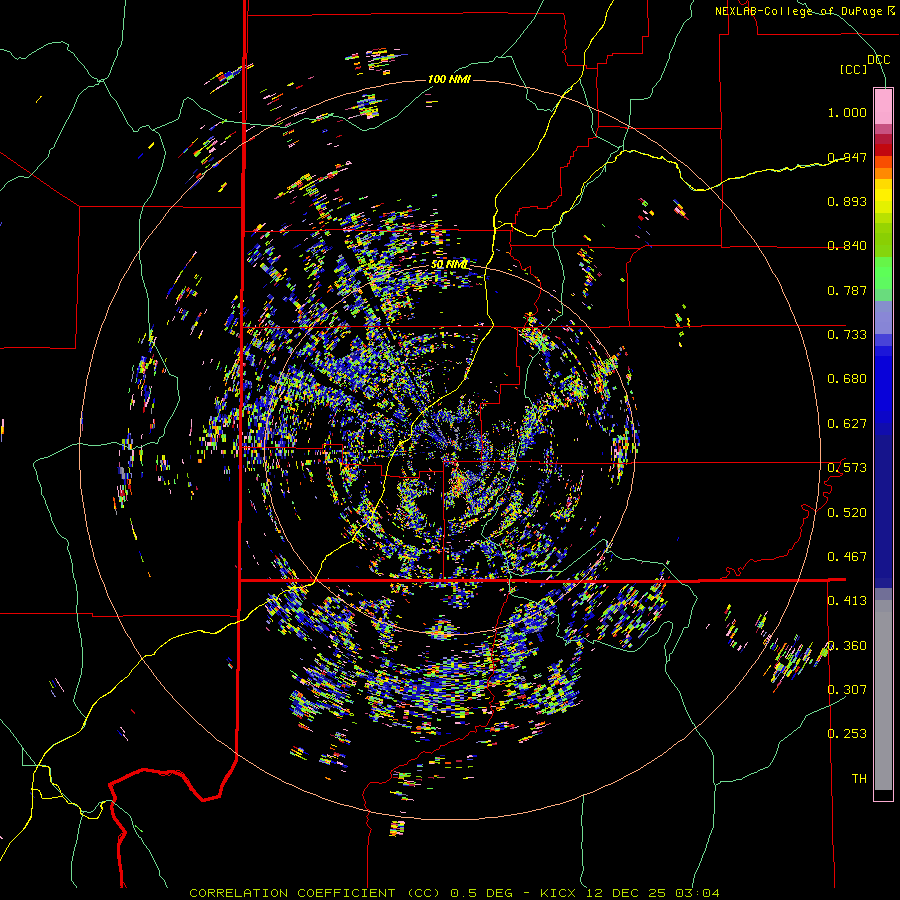
Task: Click the 0.520 legend value
Action: 847,513
